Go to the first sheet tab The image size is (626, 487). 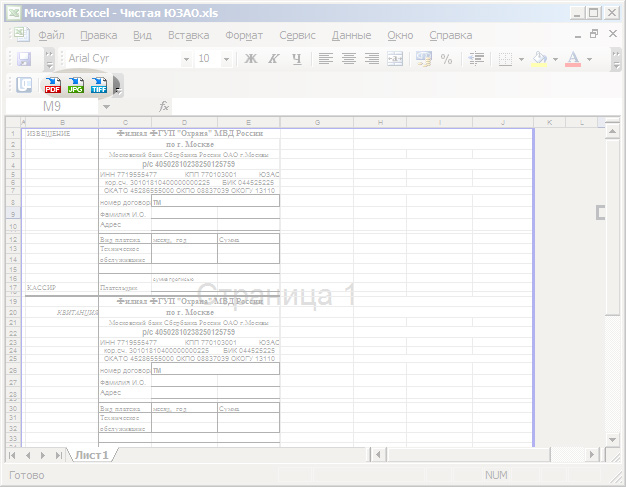tap(12, 455)
